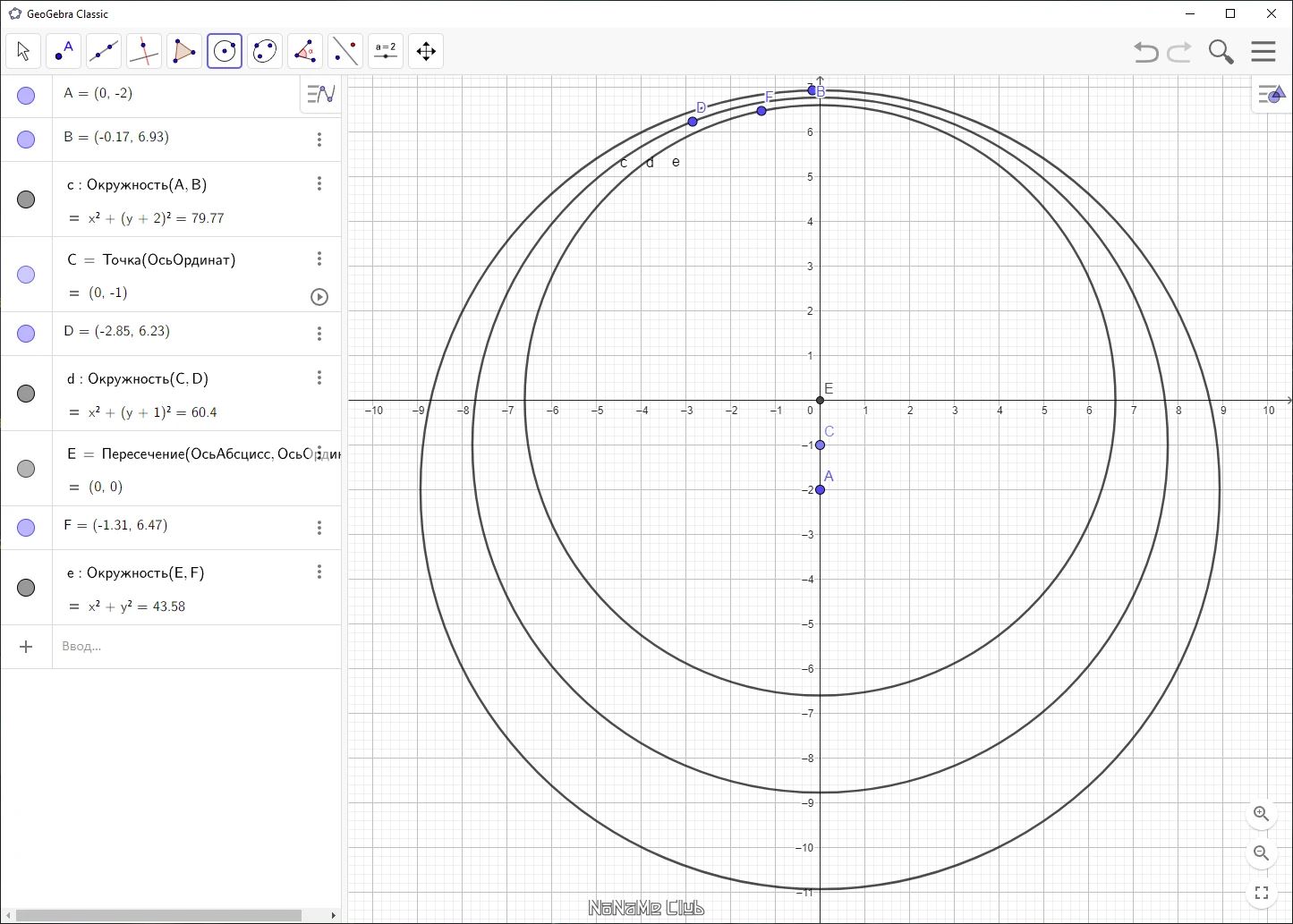1293x924 pixels.
Task: Toggle visibility of point A
Action: [26, 96]
